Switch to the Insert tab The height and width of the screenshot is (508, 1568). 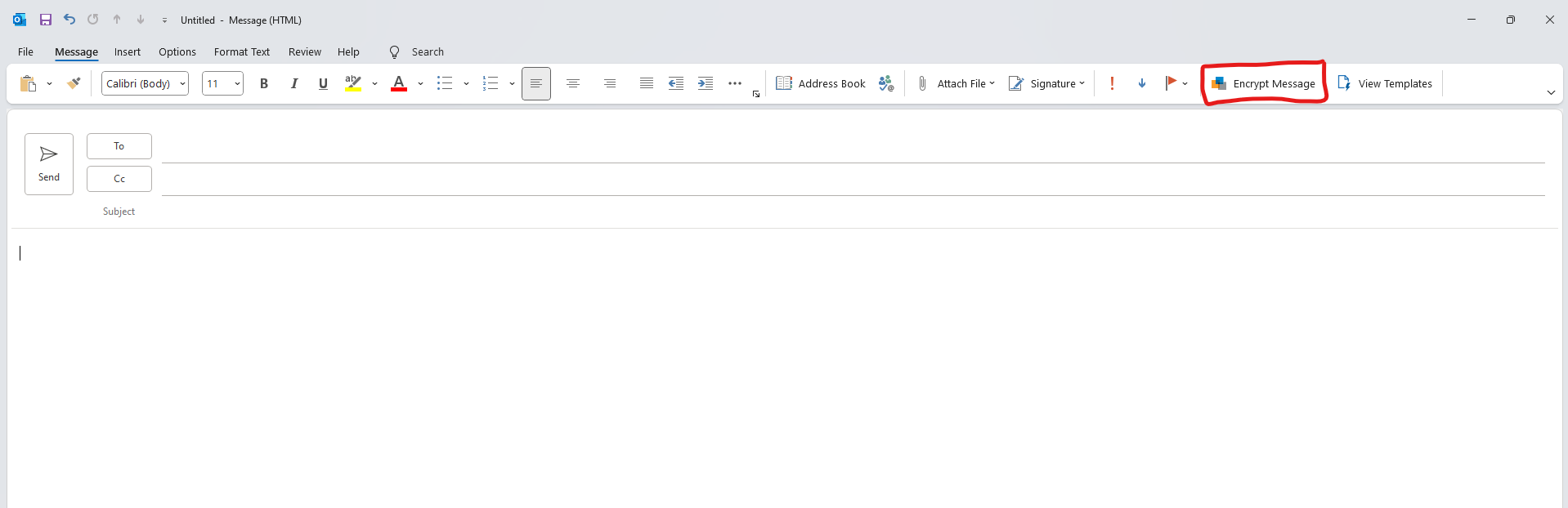click(x=128, y=51)
